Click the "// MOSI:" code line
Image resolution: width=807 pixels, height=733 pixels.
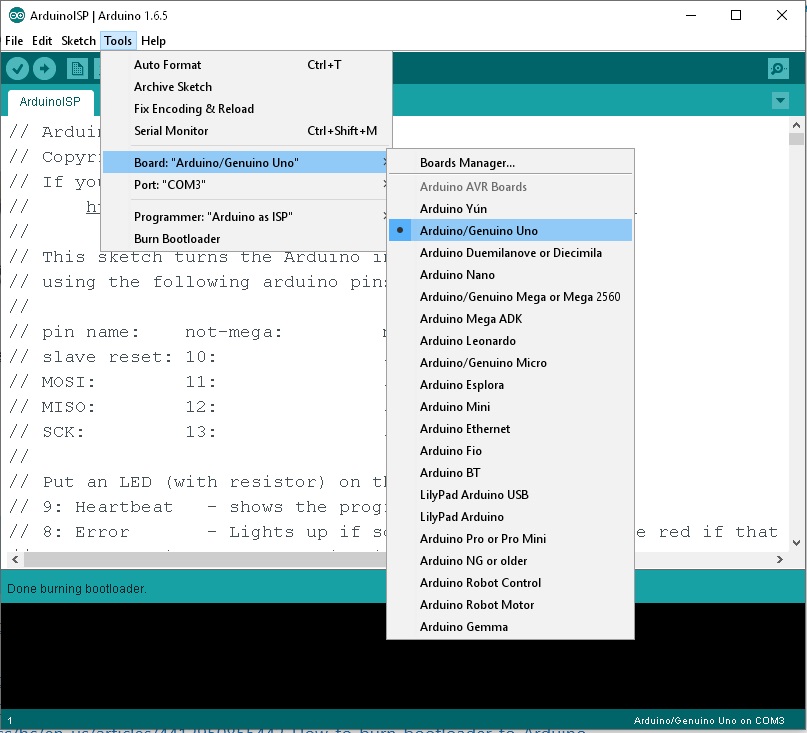click(x=112, y=382)
